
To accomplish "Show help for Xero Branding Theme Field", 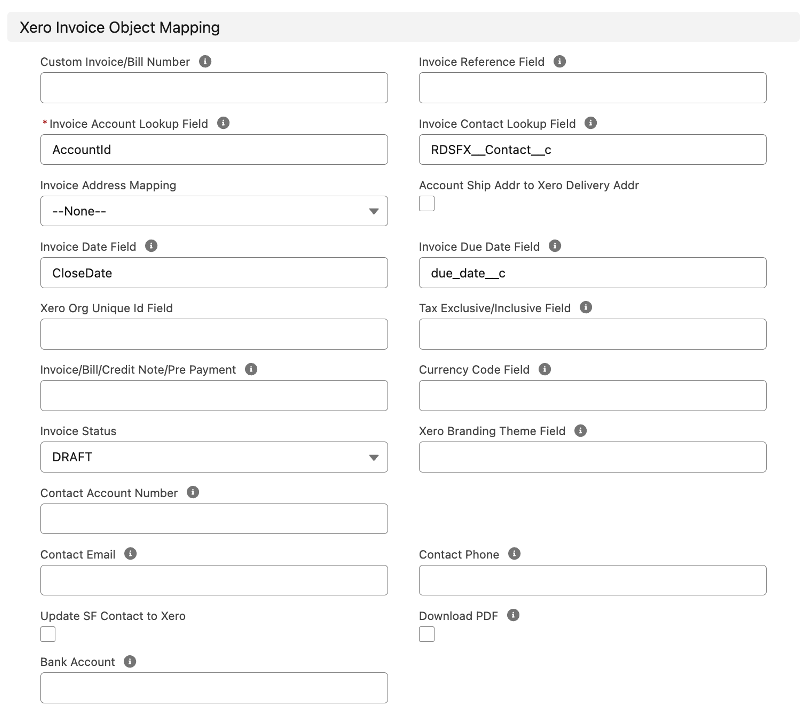I will point(581,431).
